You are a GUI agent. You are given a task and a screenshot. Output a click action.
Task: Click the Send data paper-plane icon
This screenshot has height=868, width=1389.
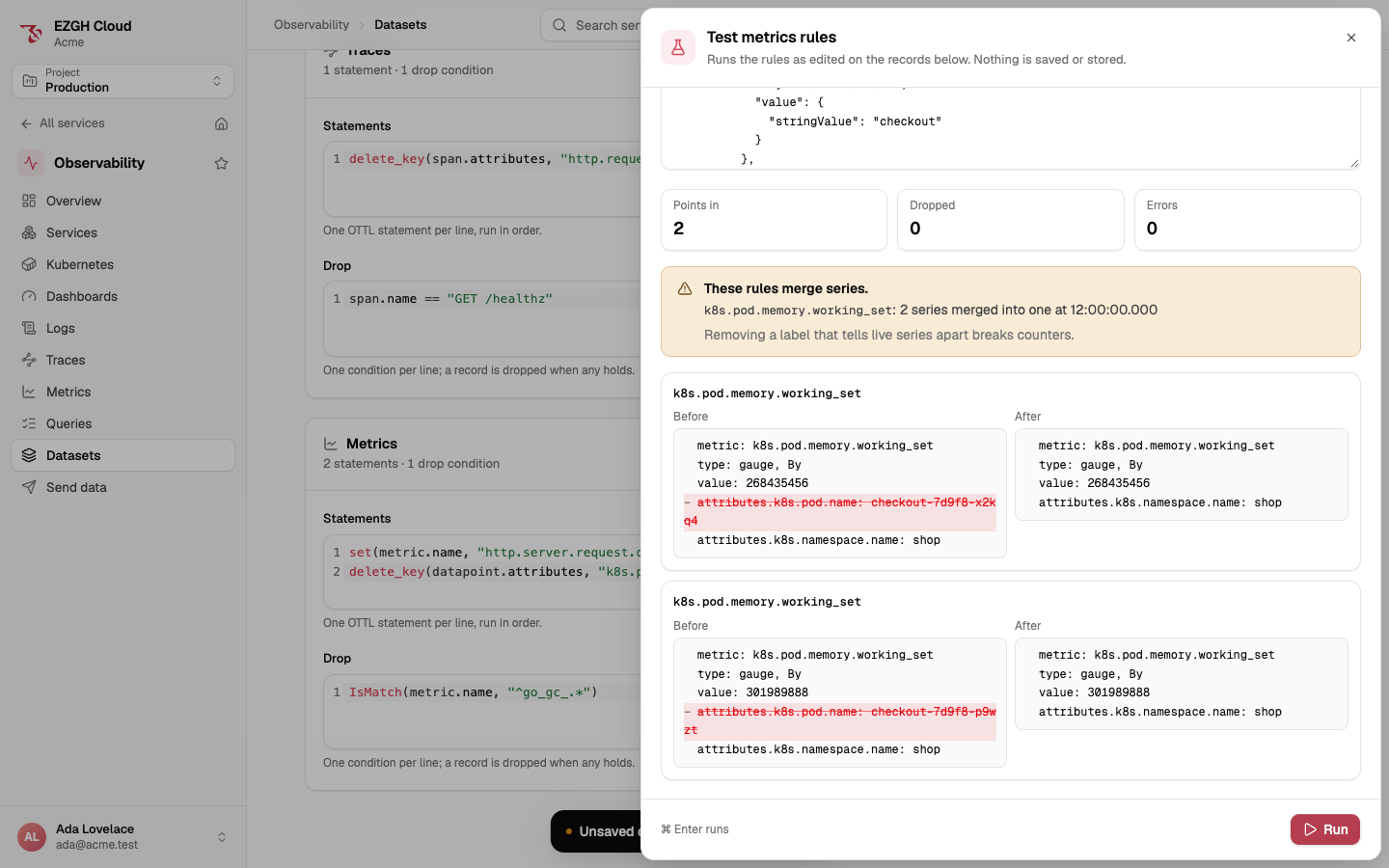coord(29,487)
